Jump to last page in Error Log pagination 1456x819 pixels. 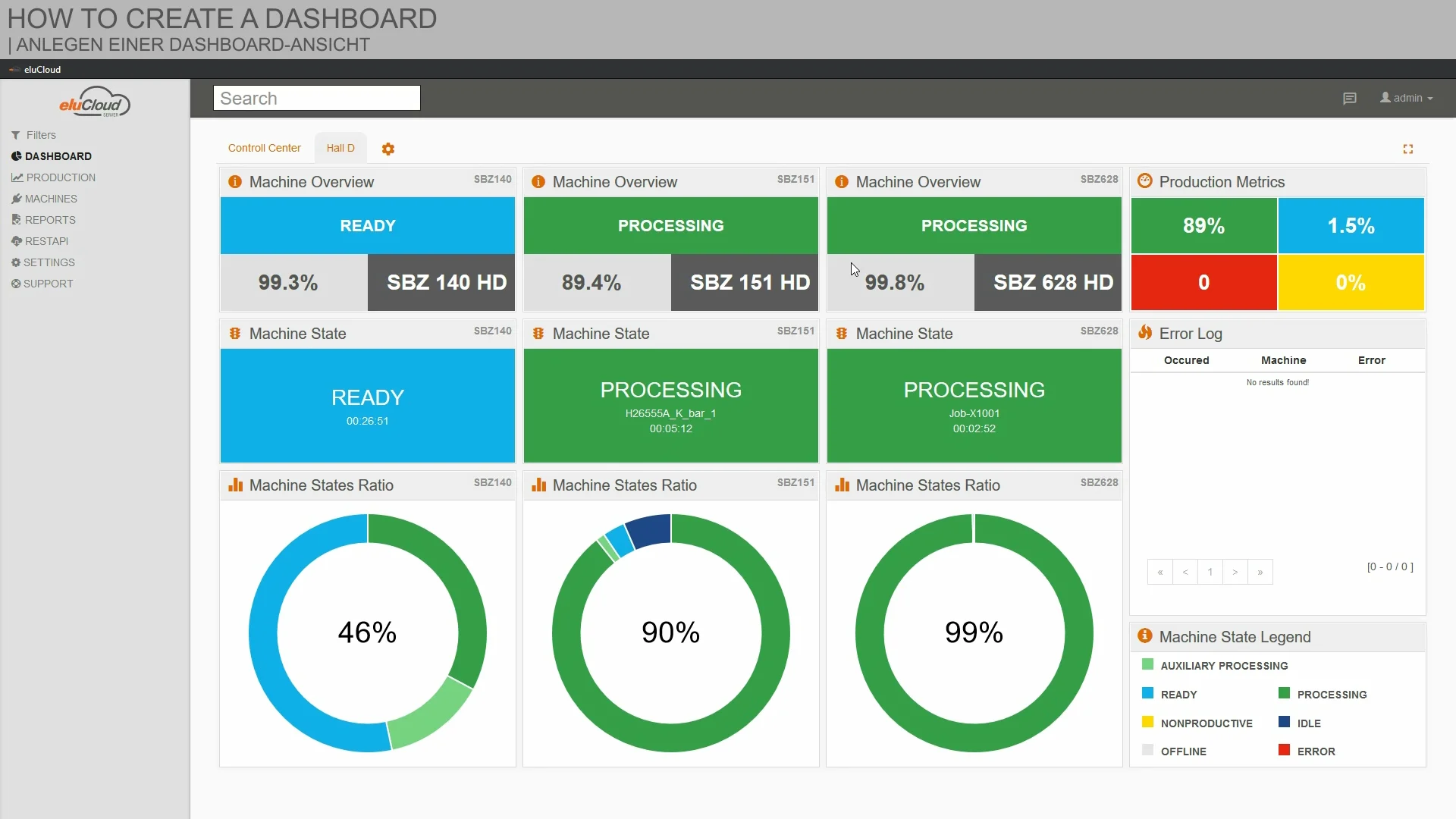coord(1261,572)
